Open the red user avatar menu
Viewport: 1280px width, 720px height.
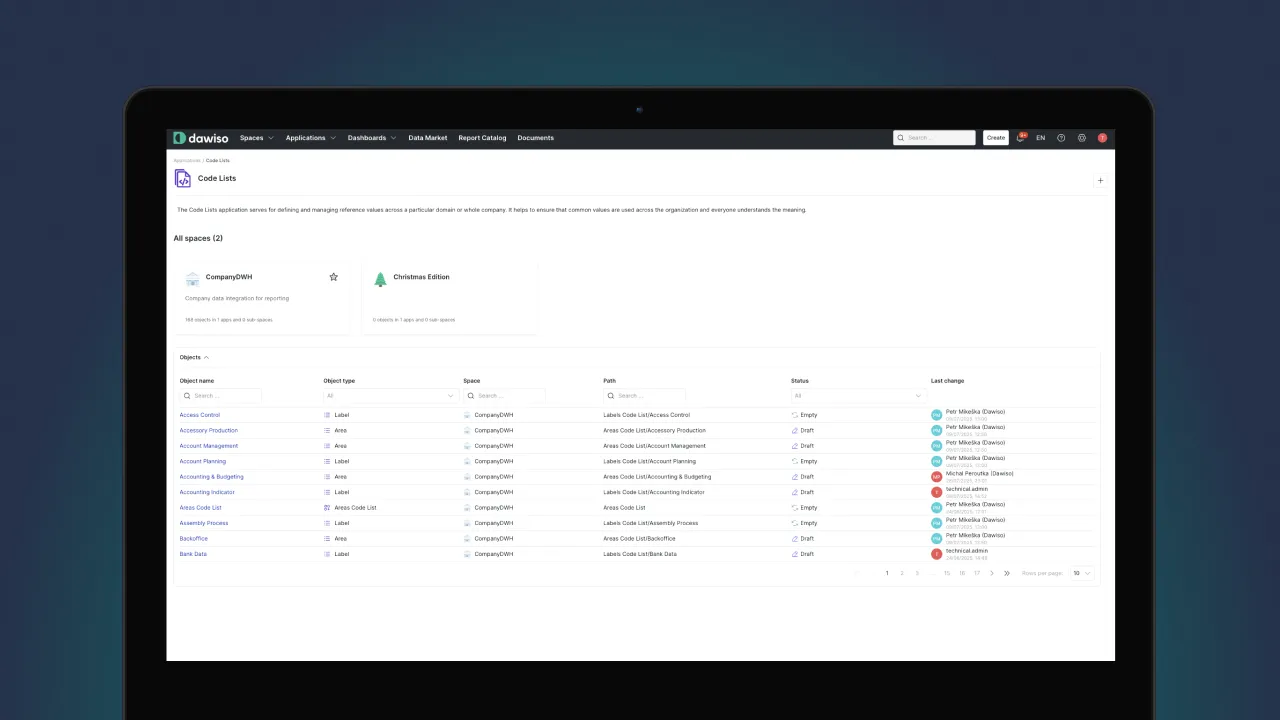1103,138
